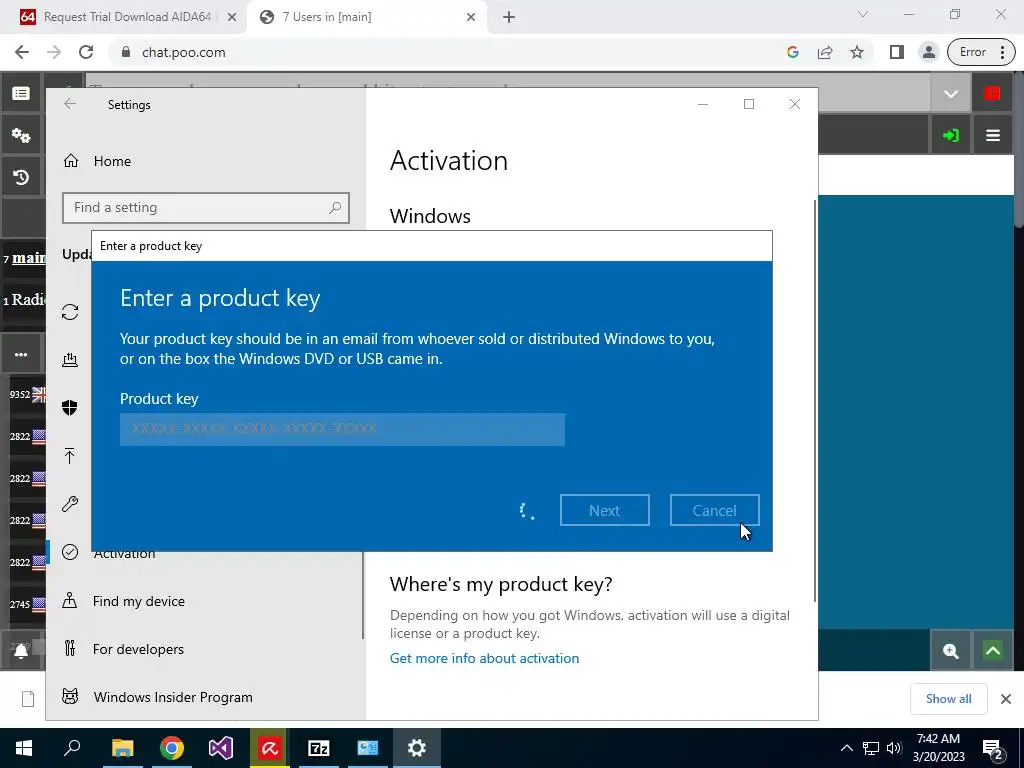Select the main room in chat sidebar
1024x768 pixels.
click(x=29, y=257)
